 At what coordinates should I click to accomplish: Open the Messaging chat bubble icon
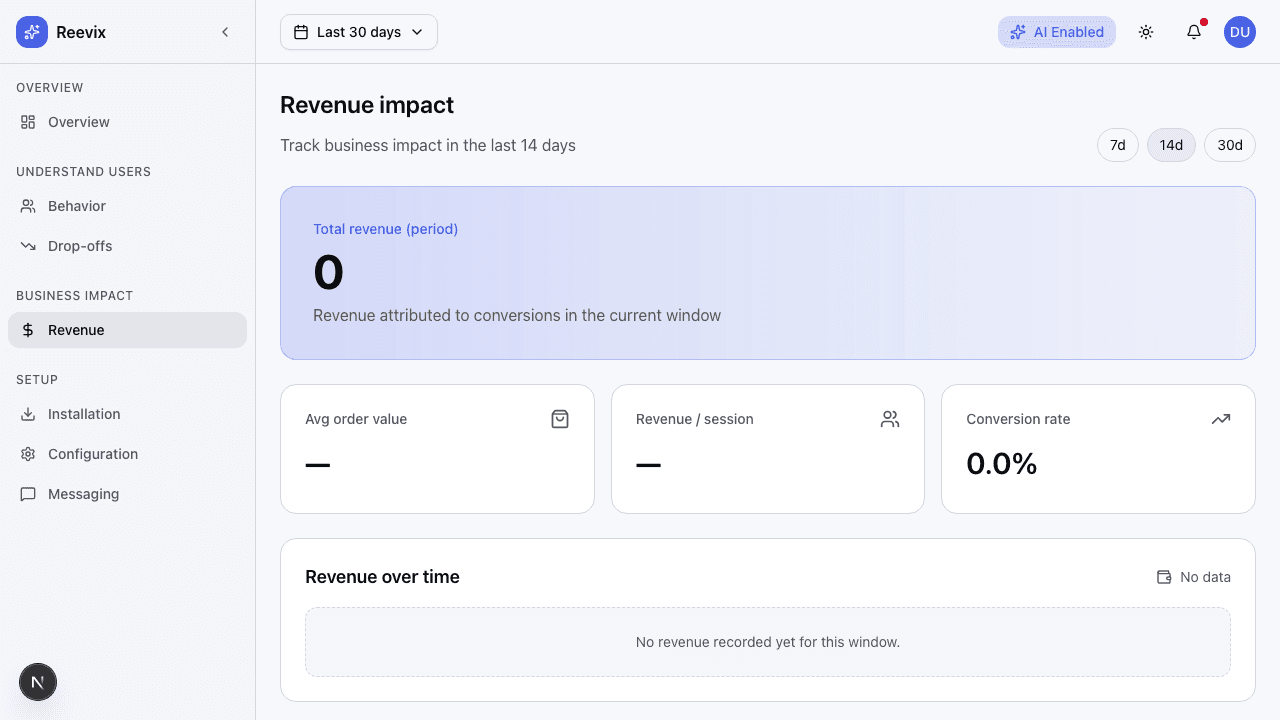pyautogui.click(x=29, y=493)
